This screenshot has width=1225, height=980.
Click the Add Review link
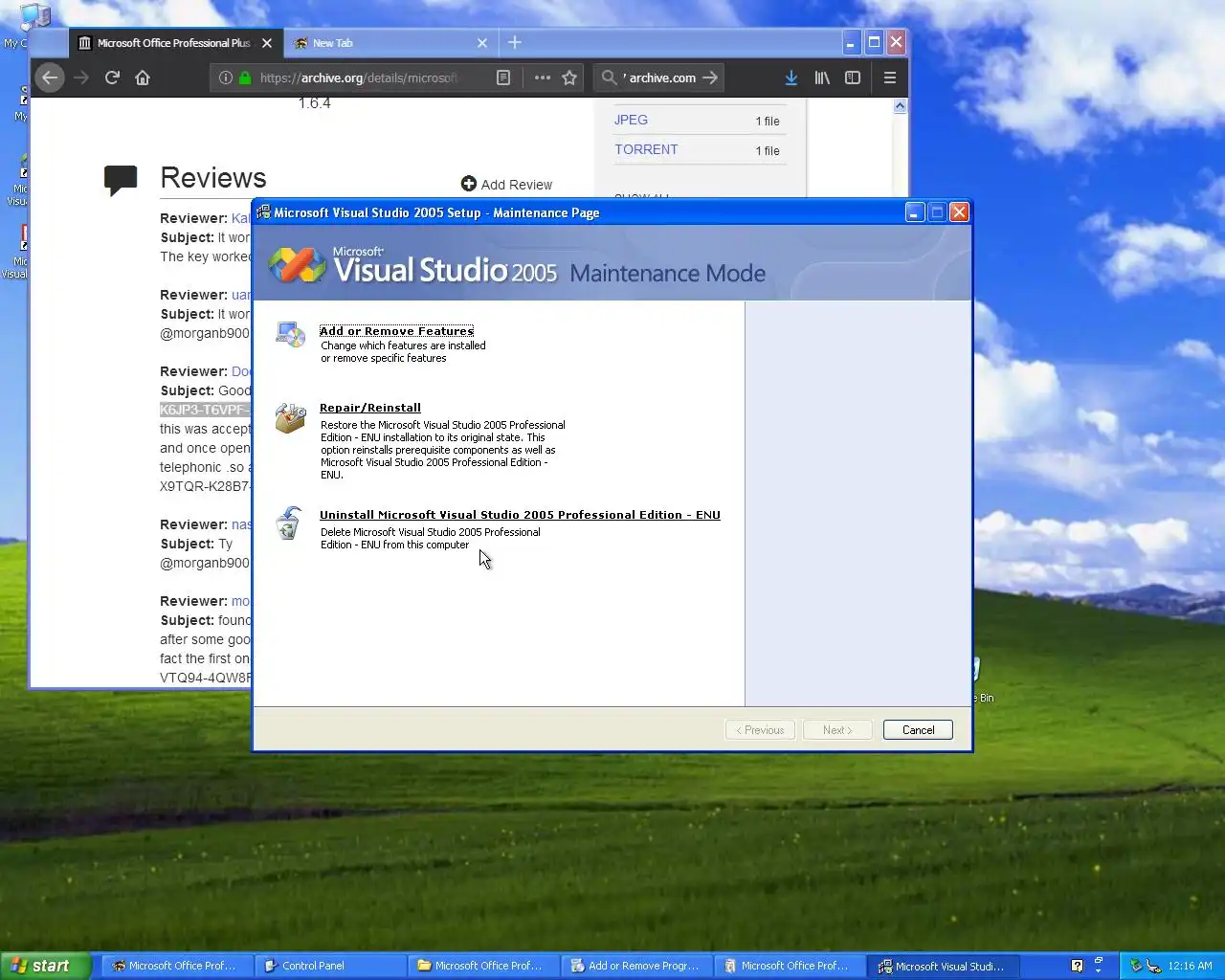506,185
